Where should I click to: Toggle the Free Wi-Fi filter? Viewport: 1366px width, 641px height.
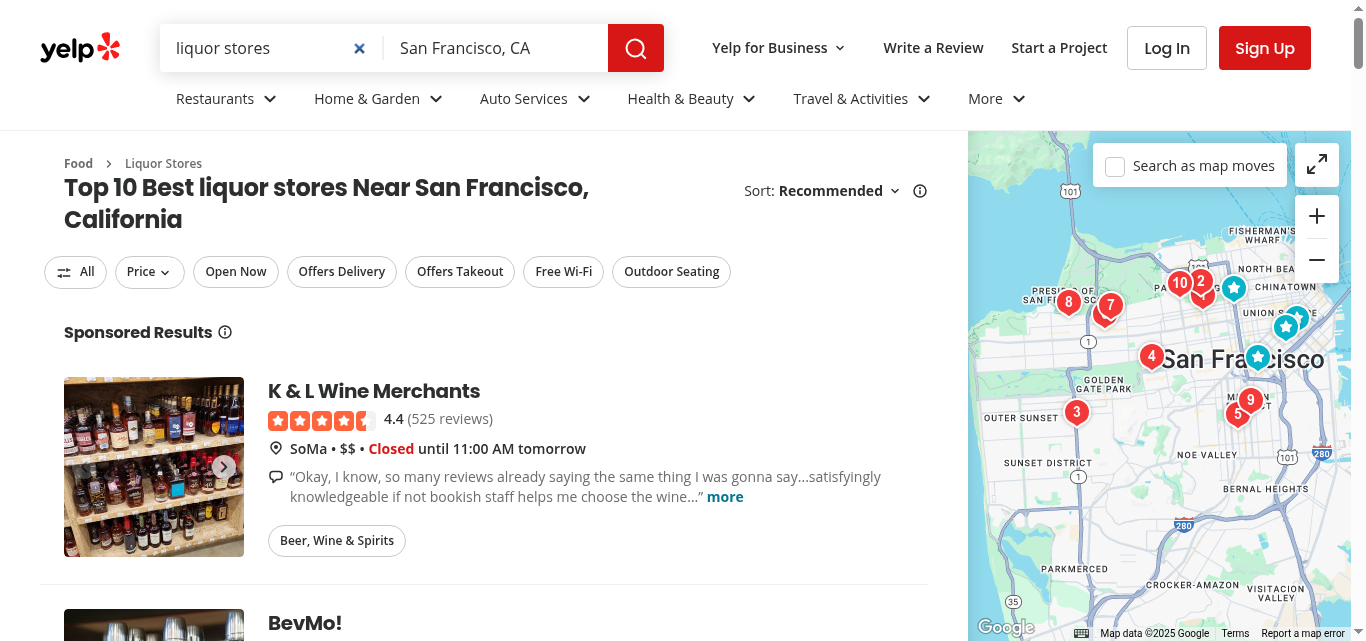pos(563,272)
